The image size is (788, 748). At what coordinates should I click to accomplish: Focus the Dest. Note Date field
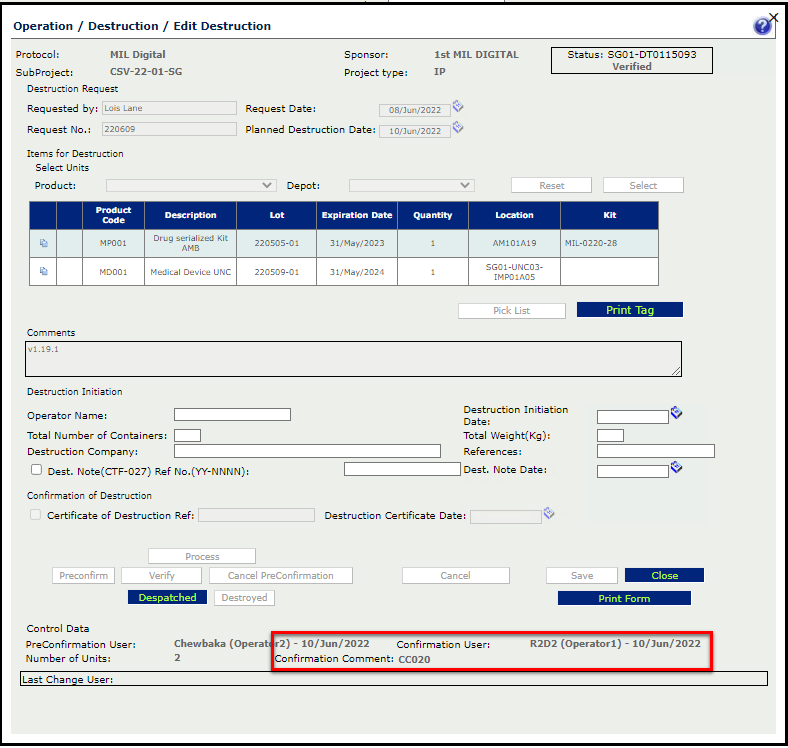click(633, 472)
